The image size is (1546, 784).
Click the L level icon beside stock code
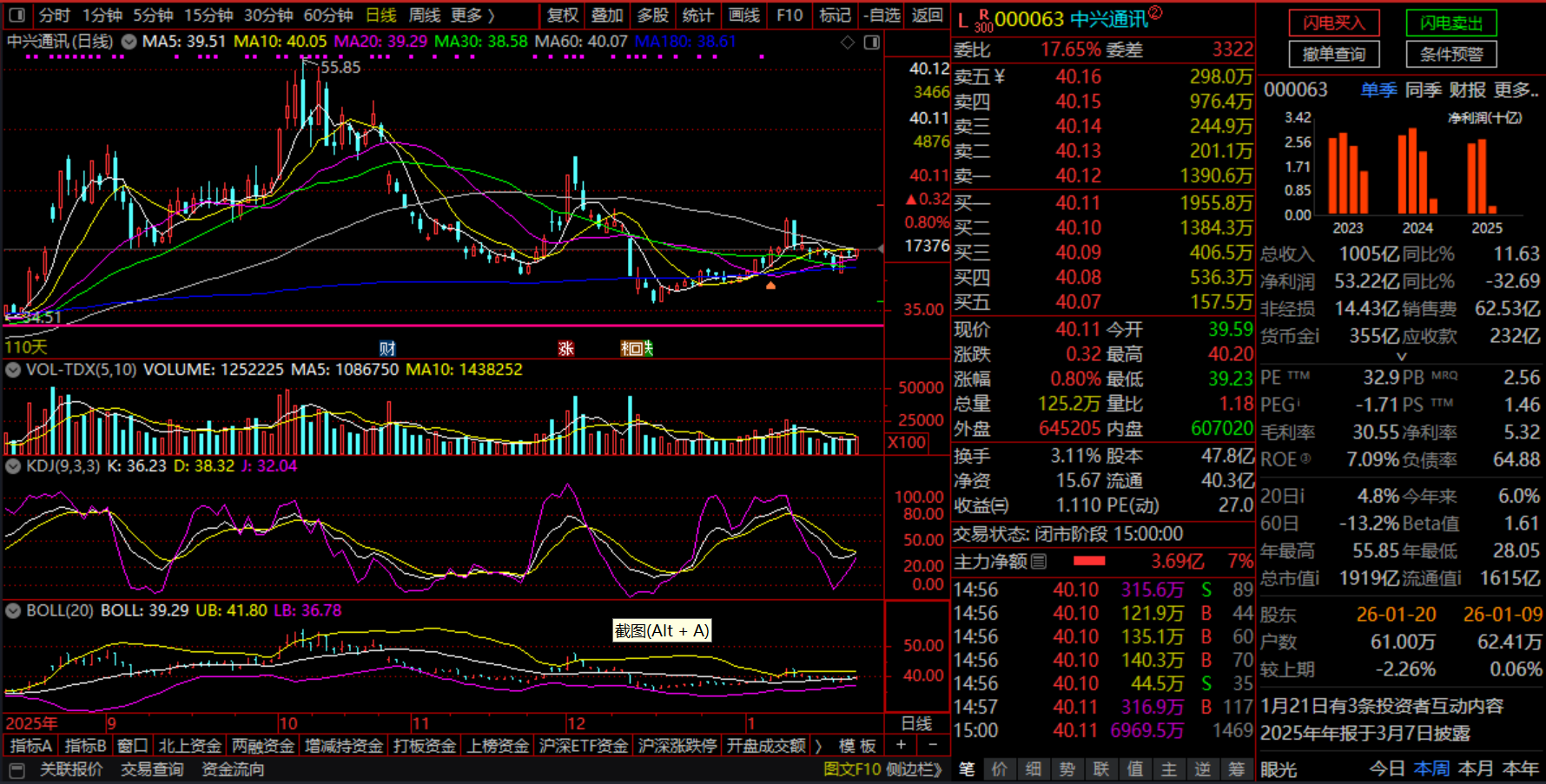click(963, 20)
